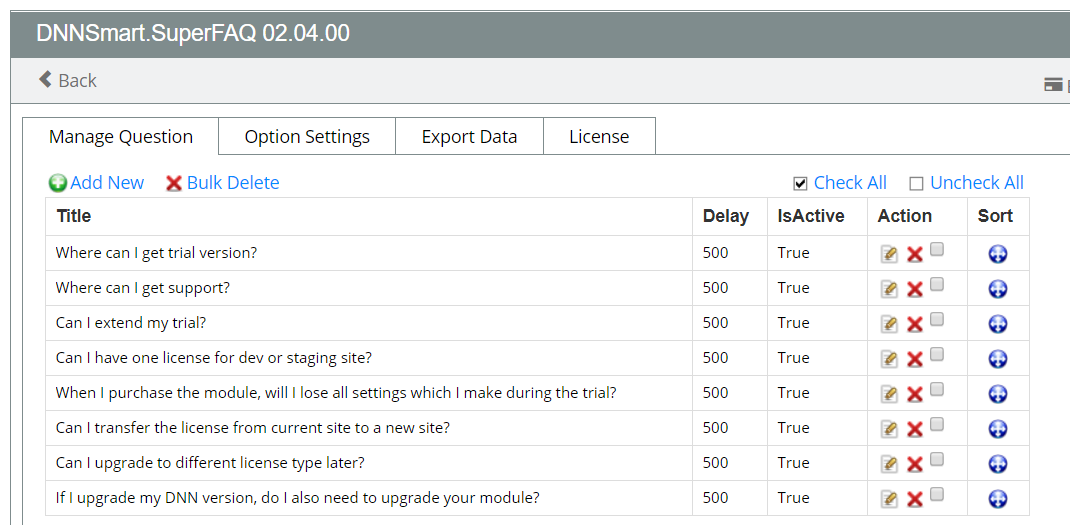1070x525 pixels.
Task: Switch to the Manage Question tab
Action: coord(121,137)
